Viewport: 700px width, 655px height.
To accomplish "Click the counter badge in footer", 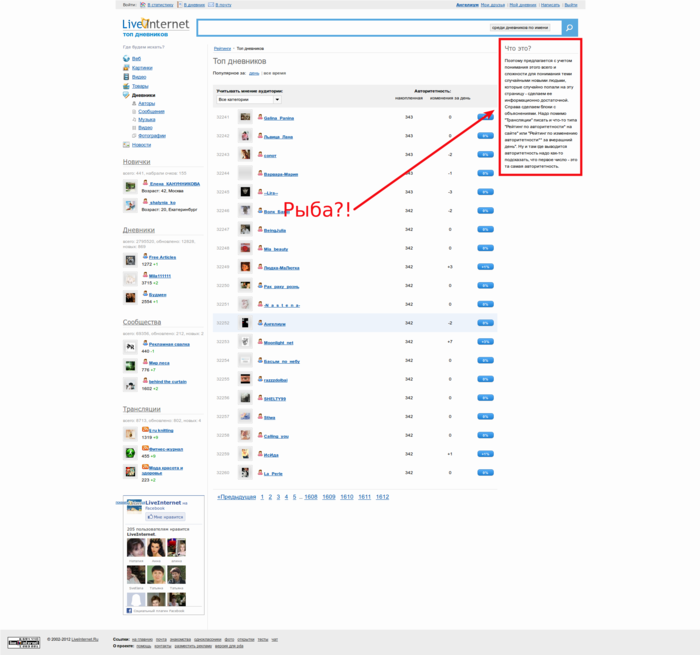I will [24, 642].
